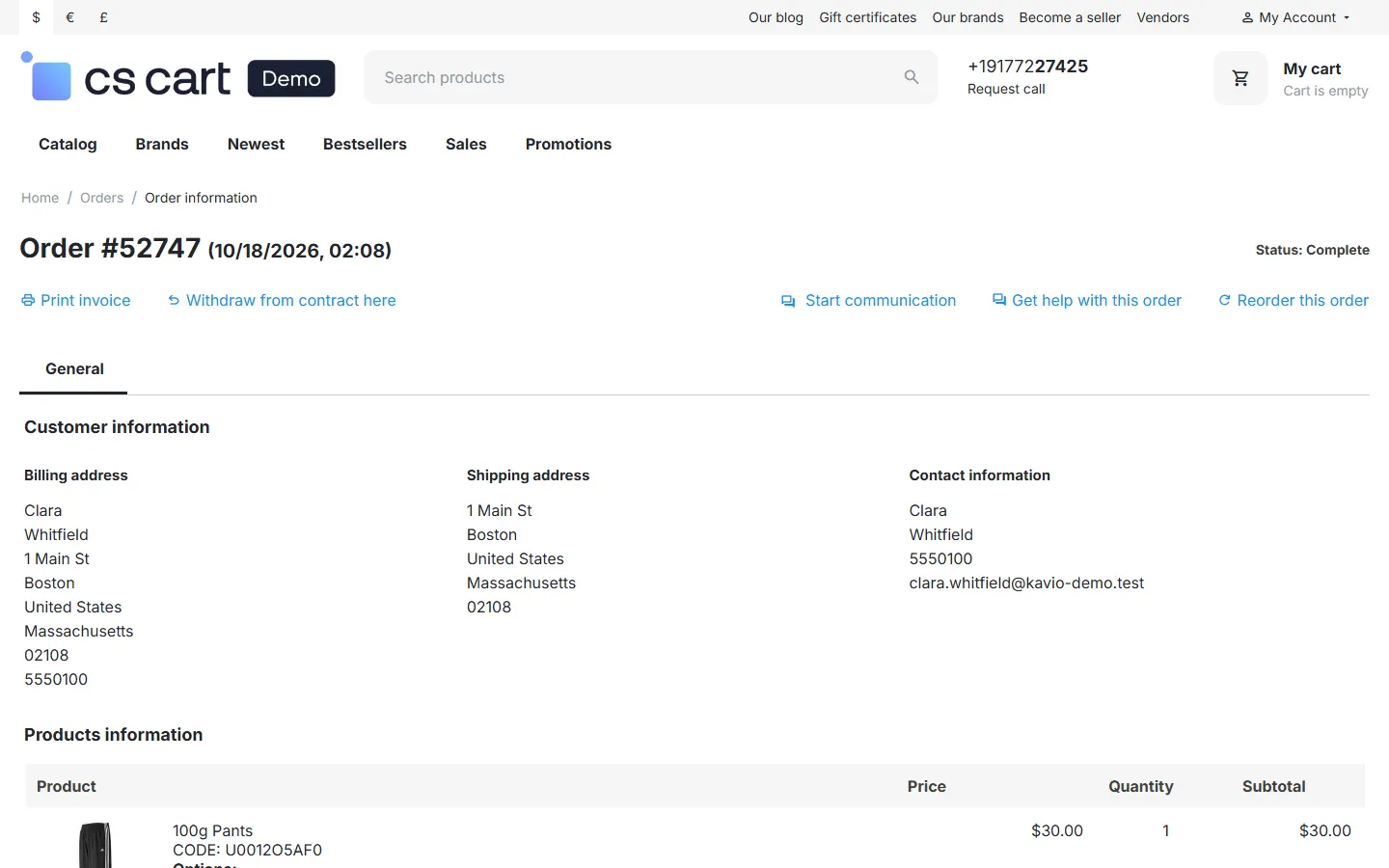Click the 100g Pants product thumbnail
Viewport: 1389px width, 868px height.
(x=95, y=845)
